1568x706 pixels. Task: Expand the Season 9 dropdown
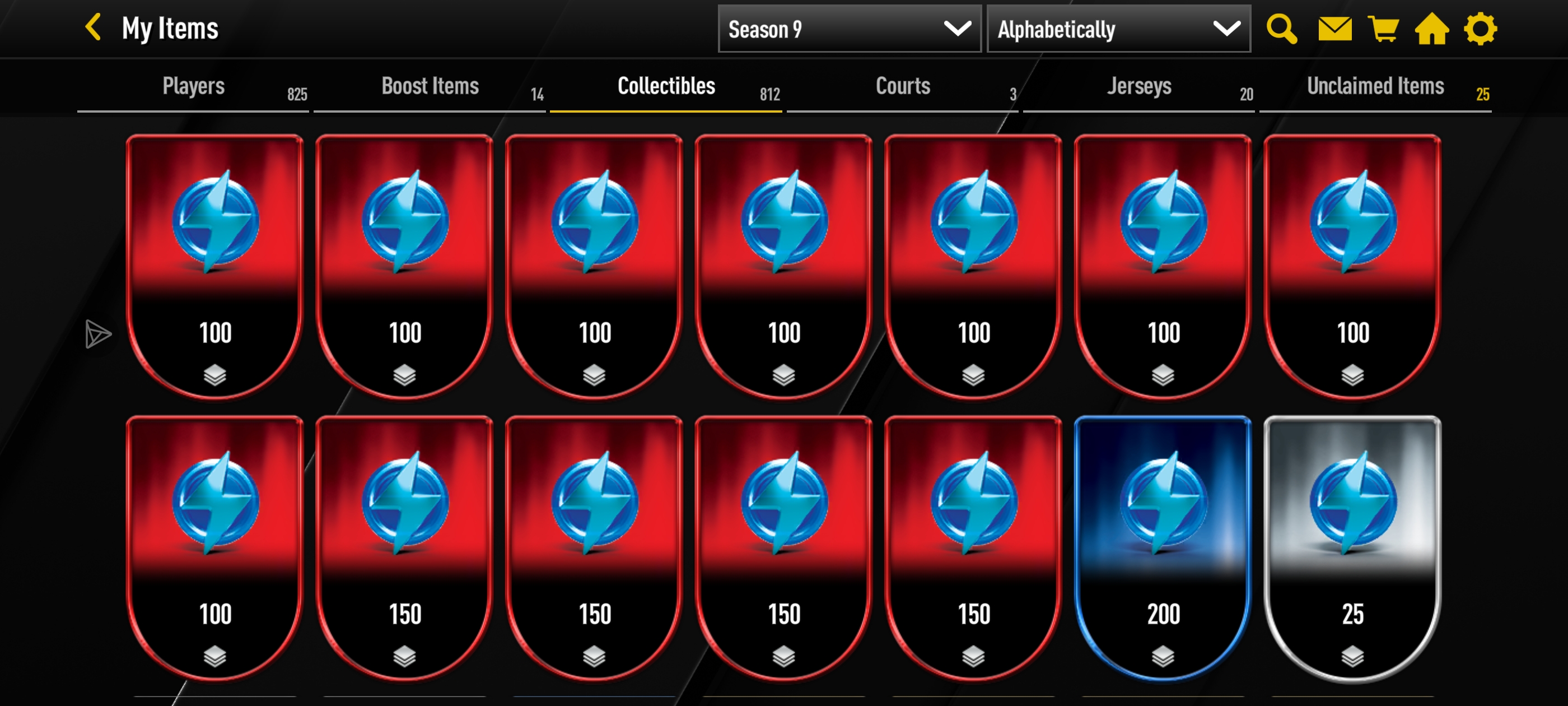click(x=849, y=29)
